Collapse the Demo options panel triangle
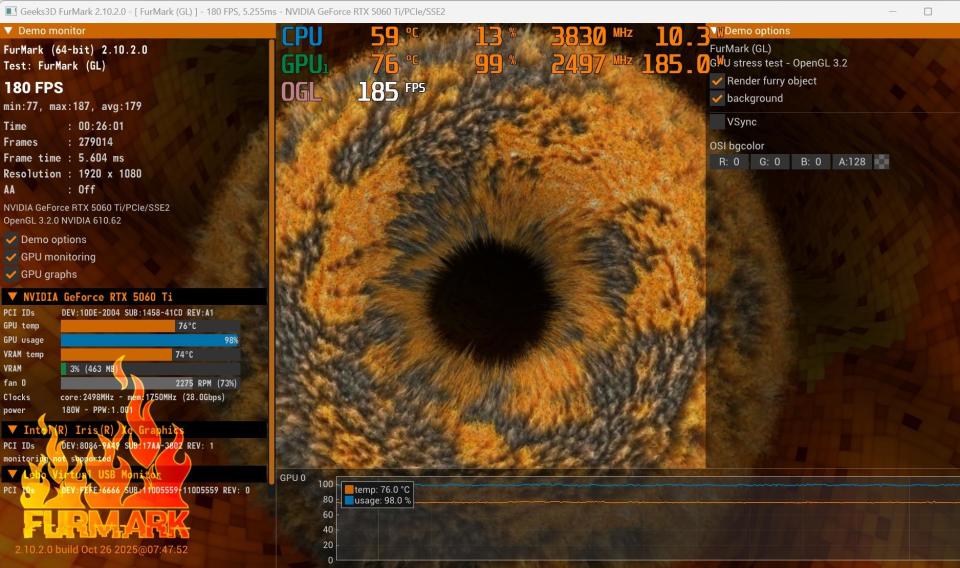The height and width of the screenshot is (568, 960). [x=714, y=31]
